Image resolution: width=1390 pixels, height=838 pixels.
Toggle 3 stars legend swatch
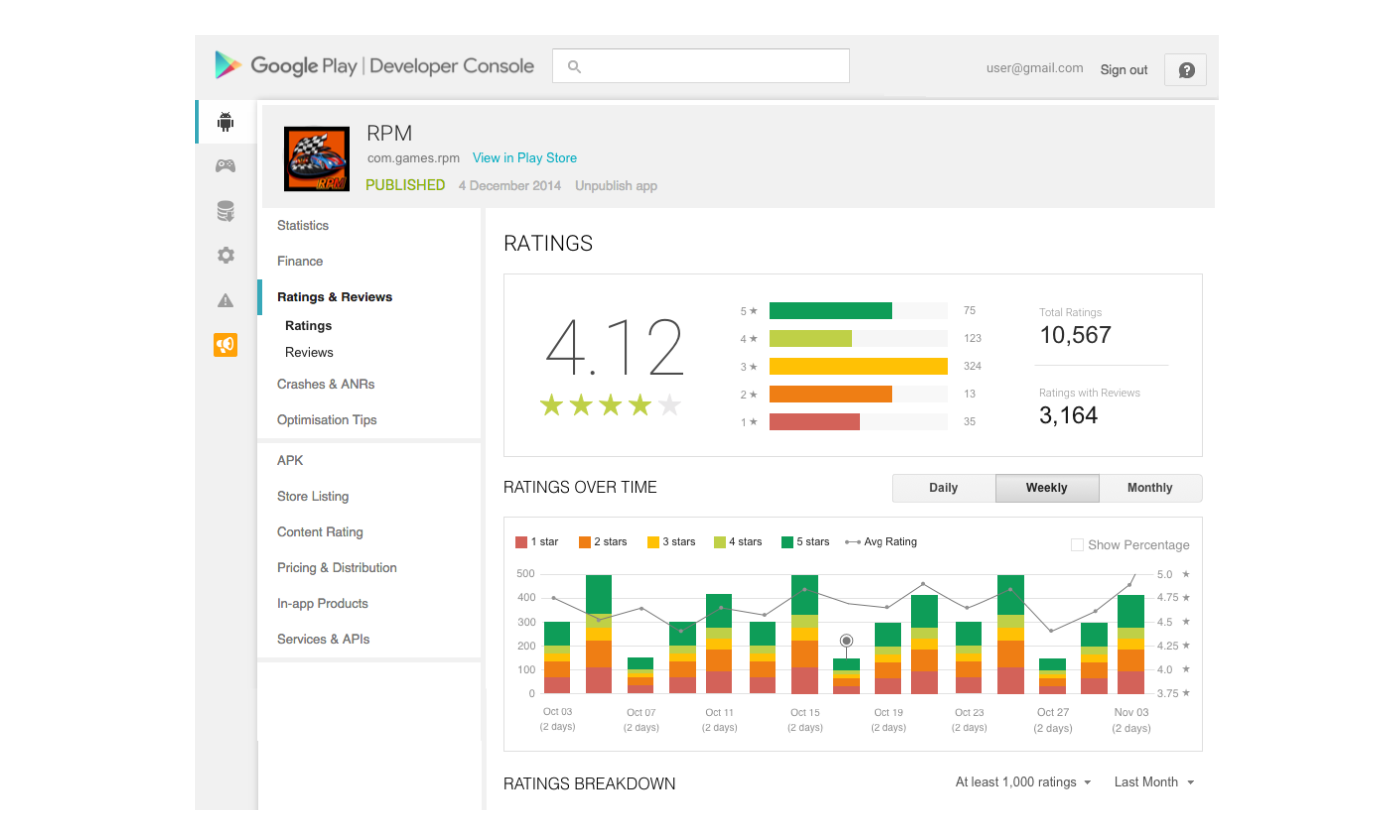pos(653,542)
